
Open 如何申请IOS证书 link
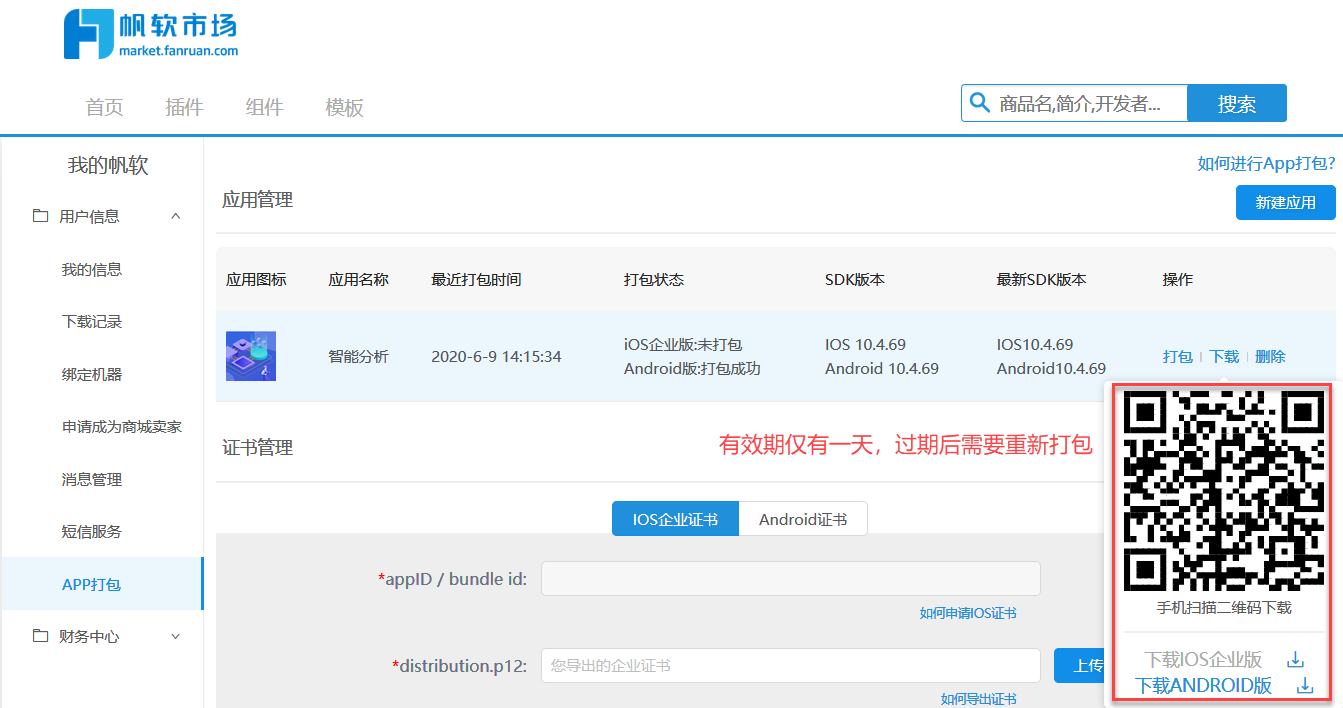968,613
